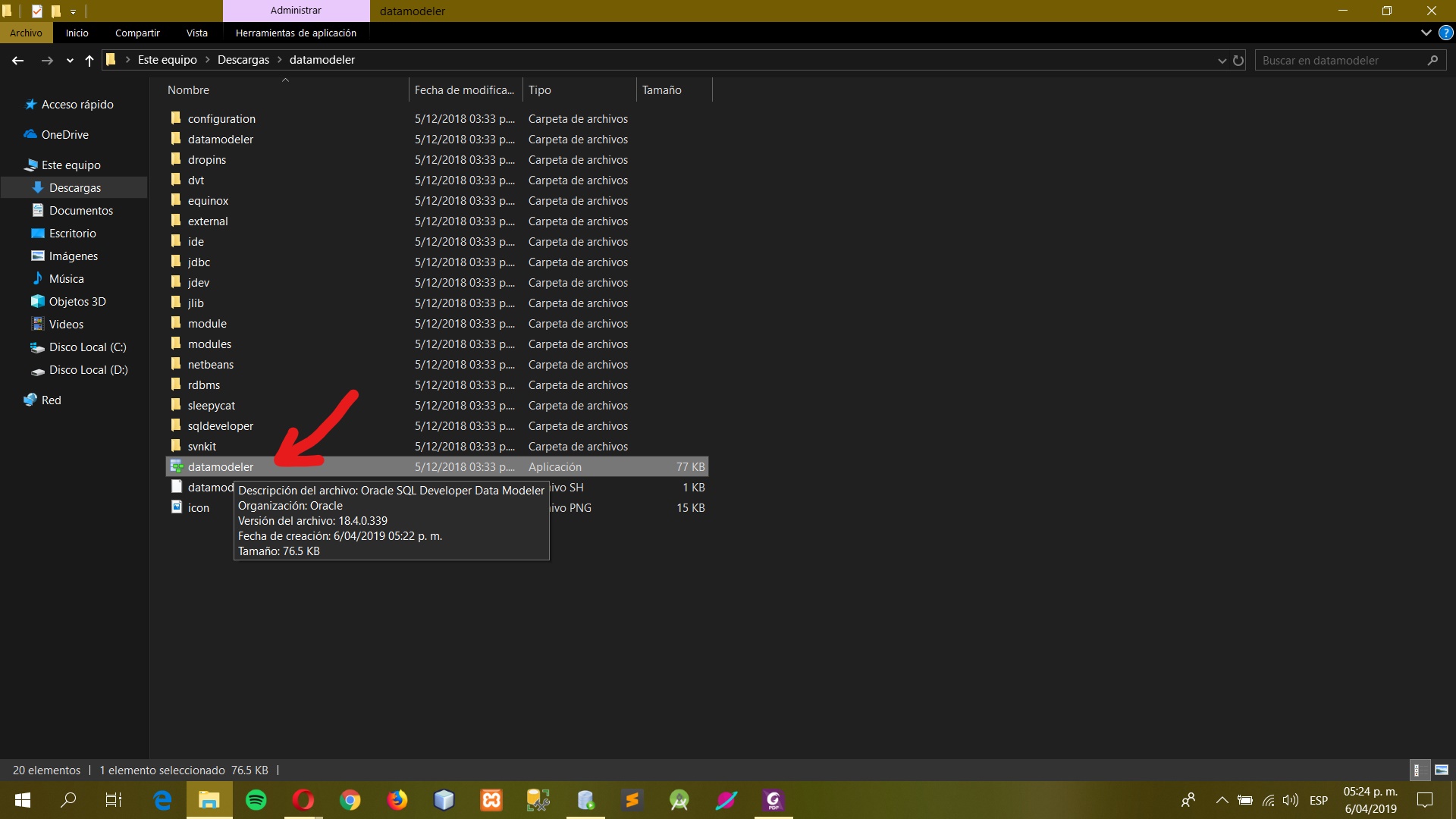Switch to details view layout
The image size is (1456, 819).
[1417, 770]
